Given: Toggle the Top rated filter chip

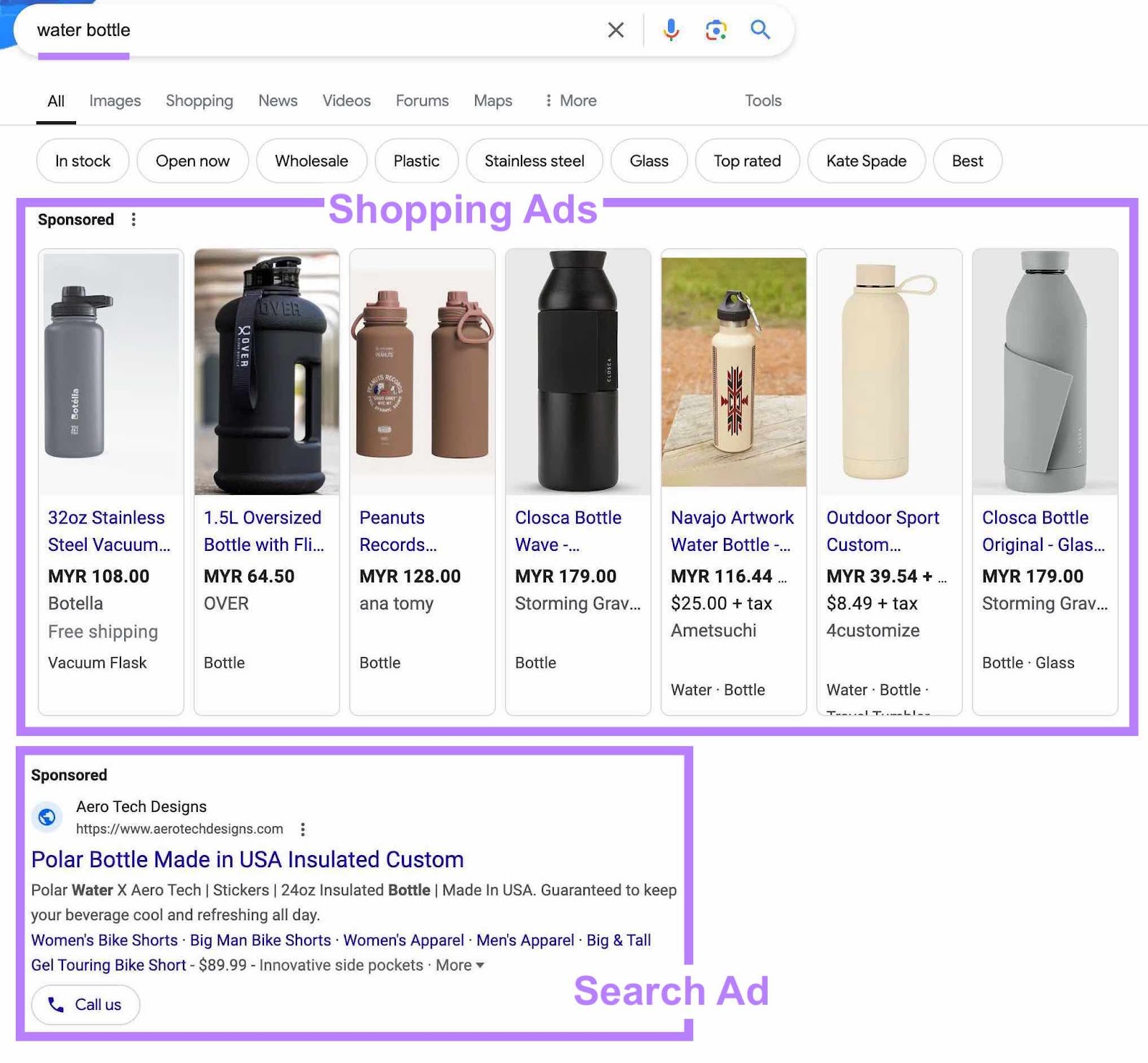Looking at the screenshot, I should (x=746, y=161).
